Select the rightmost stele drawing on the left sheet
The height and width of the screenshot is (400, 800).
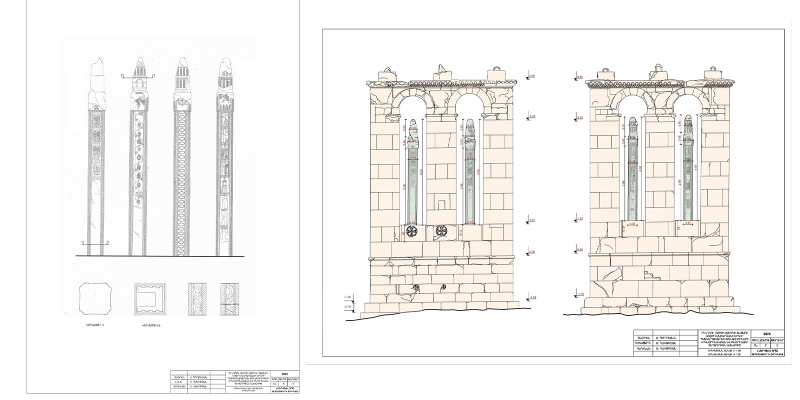coord(225,160)
